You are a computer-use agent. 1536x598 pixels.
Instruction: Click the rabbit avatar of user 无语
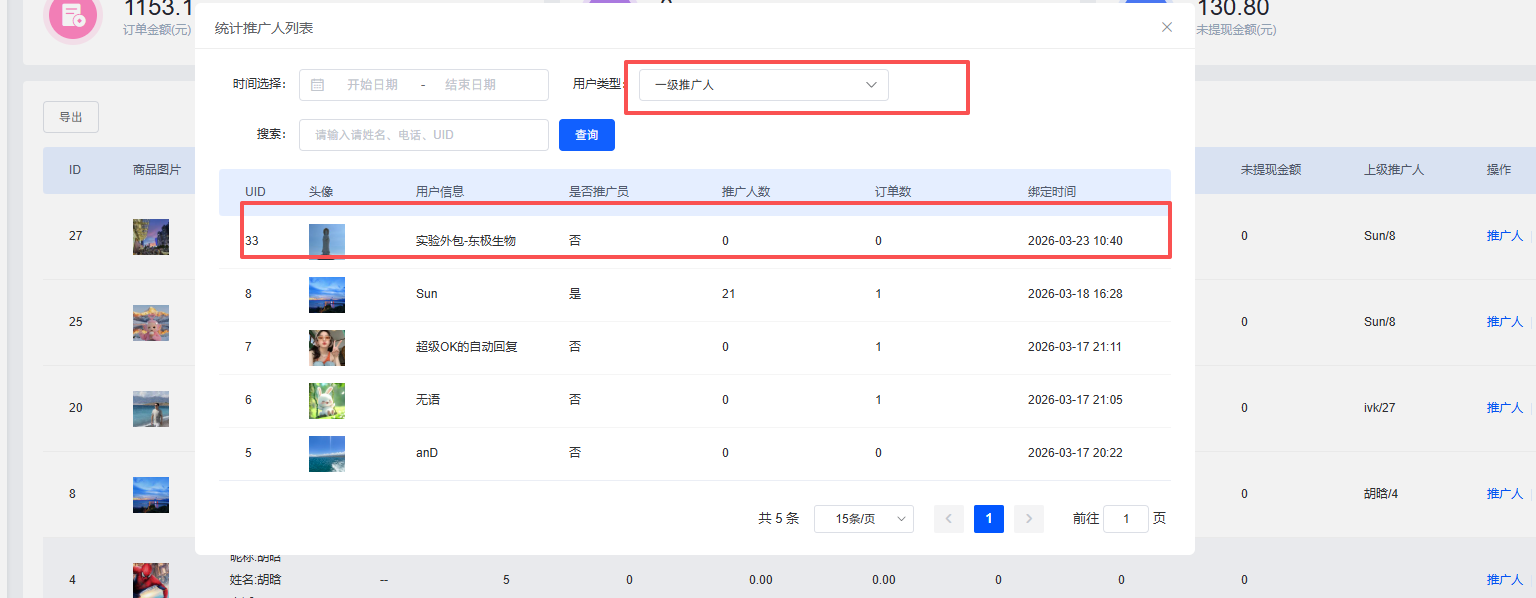(x=327, y=400)
